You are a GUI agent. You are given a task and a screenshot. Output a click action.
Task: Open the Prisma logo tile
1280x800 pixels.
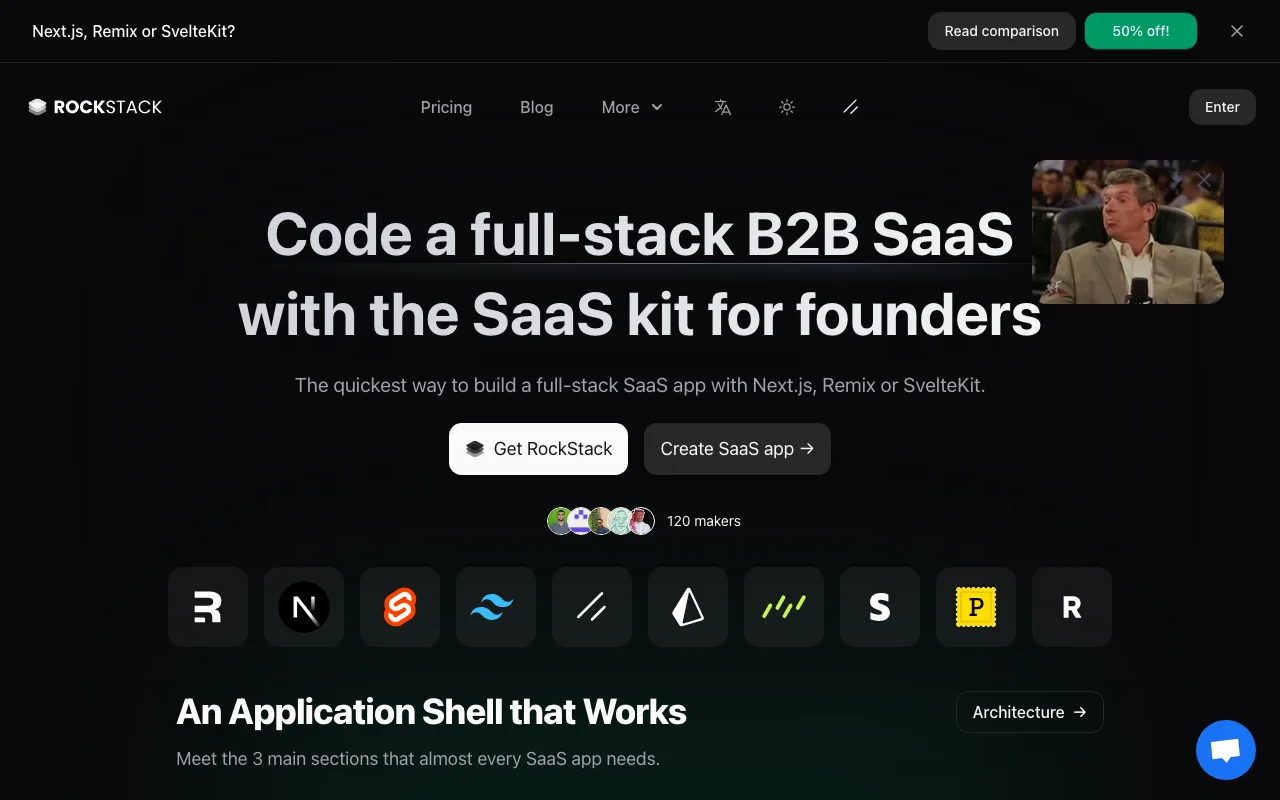click(688, 607)
